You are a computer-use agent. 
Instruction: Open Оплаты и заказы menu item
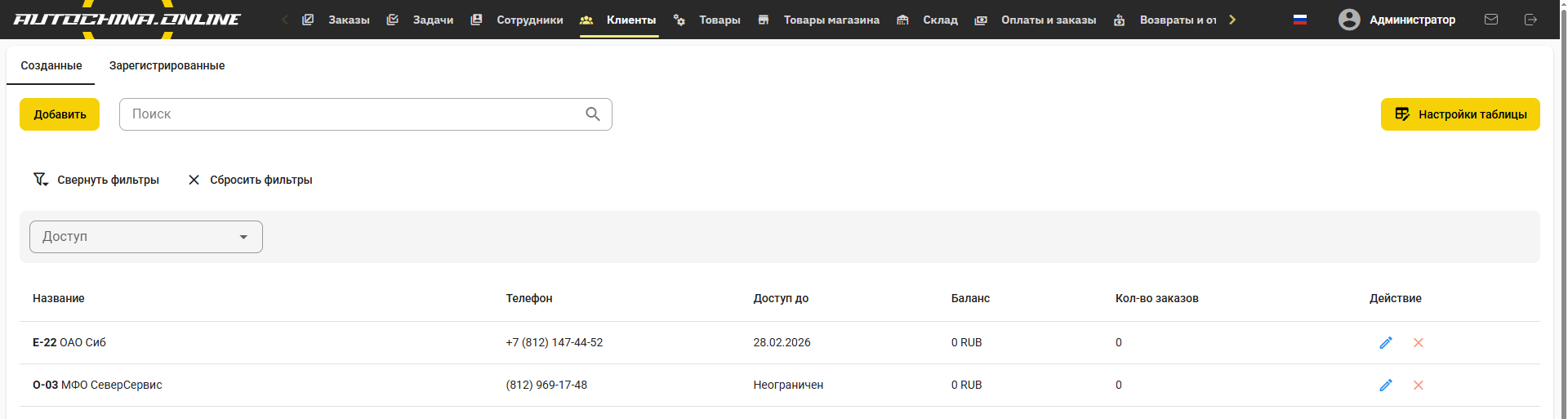pyautogui.click(x=1049, y=20)
